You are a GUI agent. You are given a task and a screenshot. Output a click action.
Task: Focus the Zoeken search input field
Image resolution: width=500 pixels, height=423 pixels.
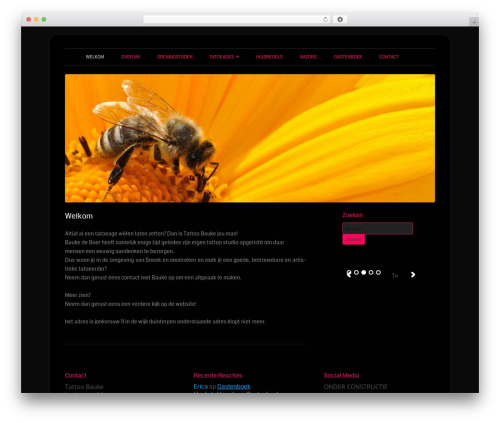pyautogui.click(x=377, y=228)
